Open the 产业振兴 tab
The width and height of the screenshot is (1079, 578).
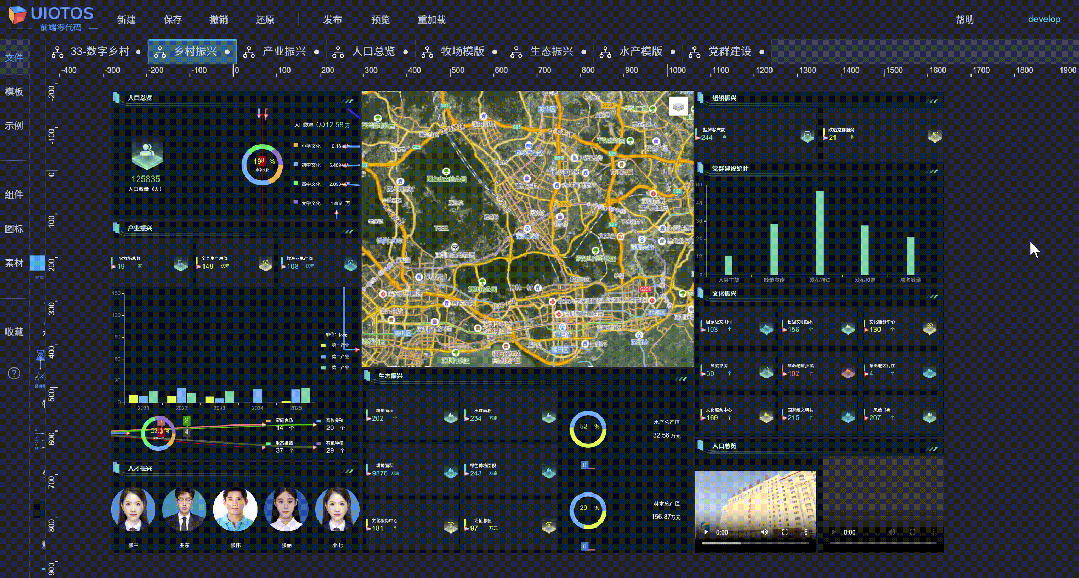(x=282, y=52)
